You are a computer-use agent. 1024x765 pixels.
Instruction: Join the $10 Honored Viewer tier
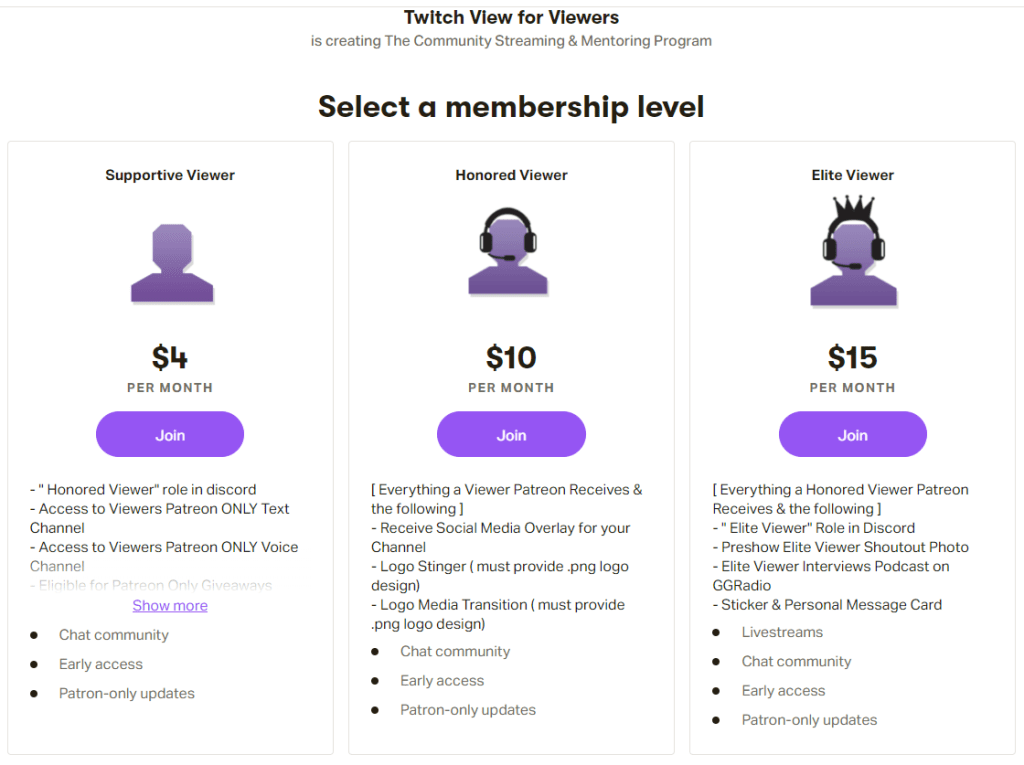pos(511,435)
